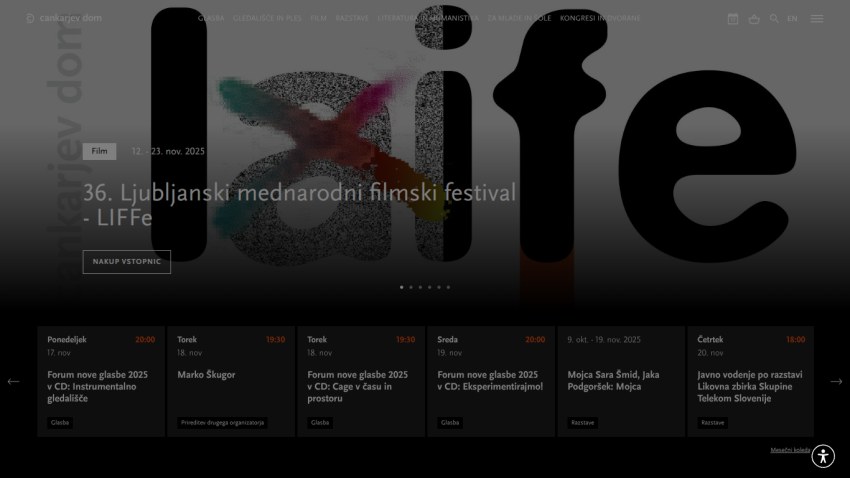Click the 19:30 time on Marko Škugor card

[275, 340]
